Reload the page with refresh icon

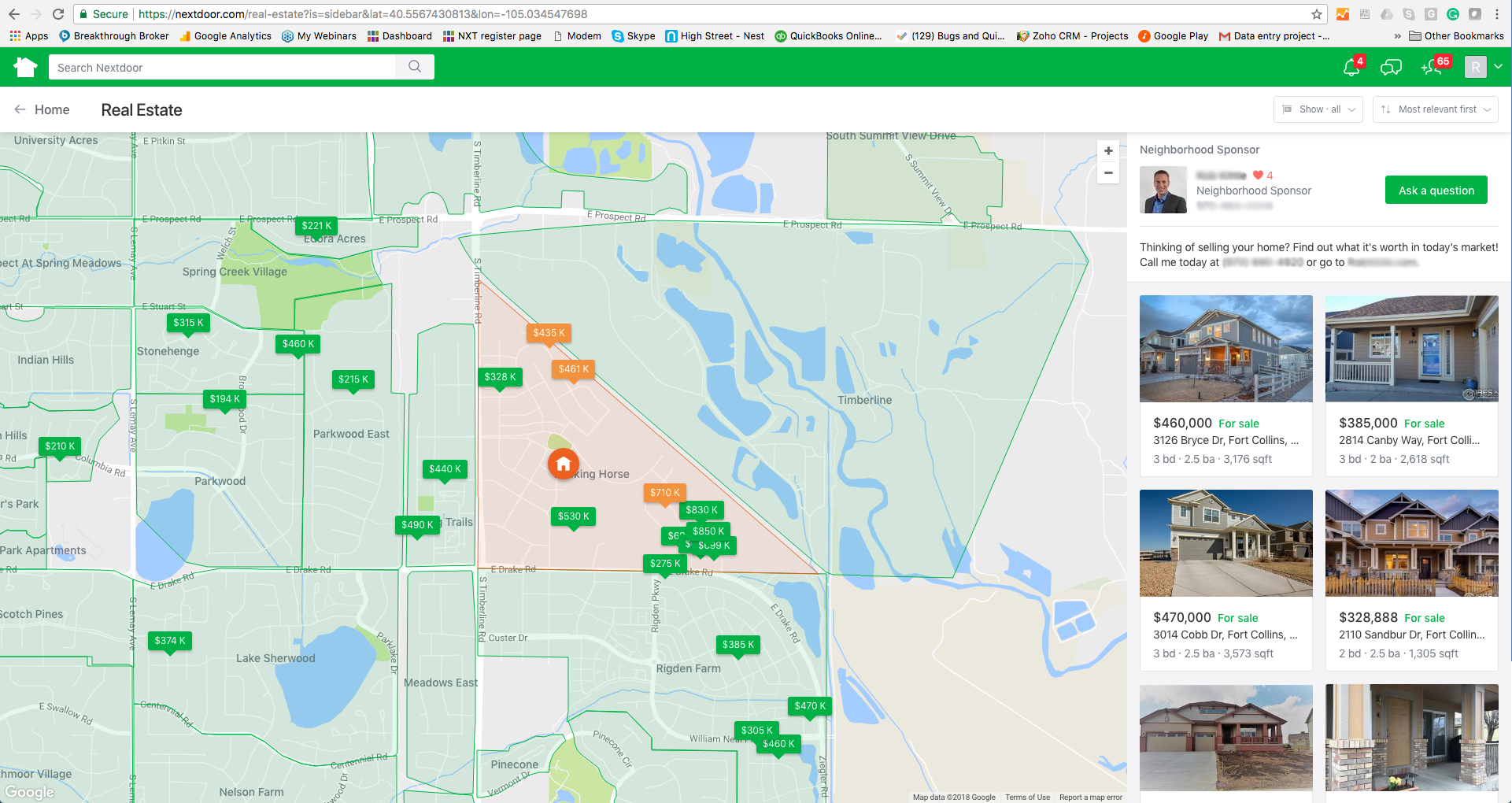pos(58,14)
